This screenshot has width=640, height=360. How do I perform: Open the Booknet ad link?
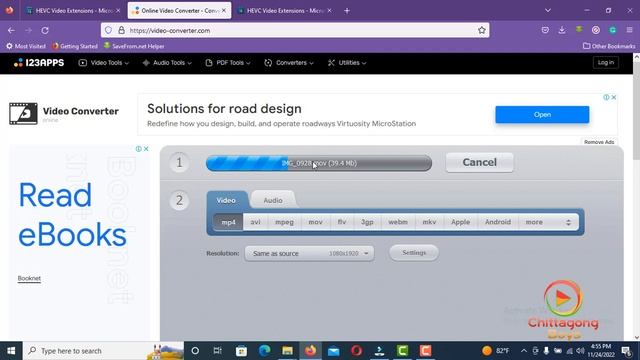(x=29, y=278)
